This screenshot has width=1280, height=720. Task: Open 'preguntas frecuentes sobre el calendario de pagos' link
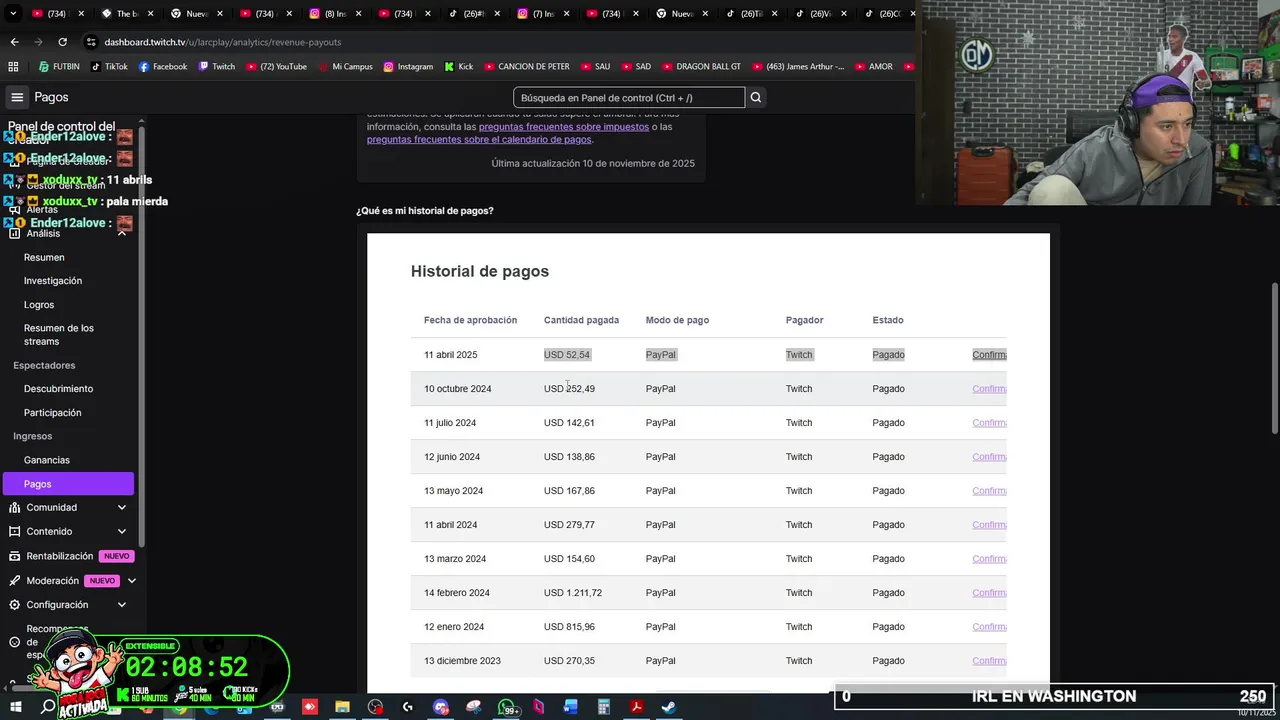(x=479, y=140)
